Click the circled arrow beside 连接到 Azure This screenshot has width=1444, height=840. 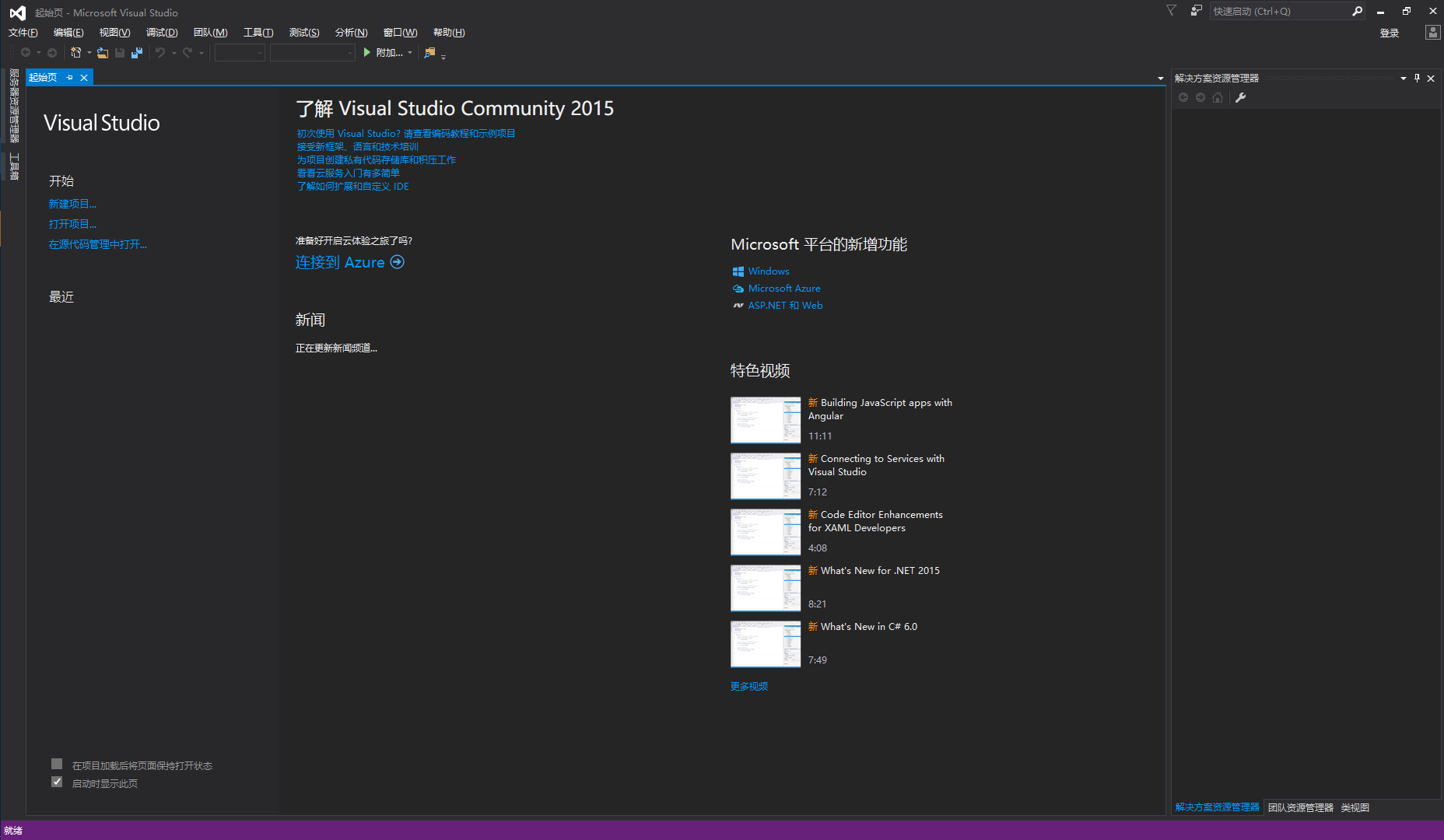[x=398, y=262]
